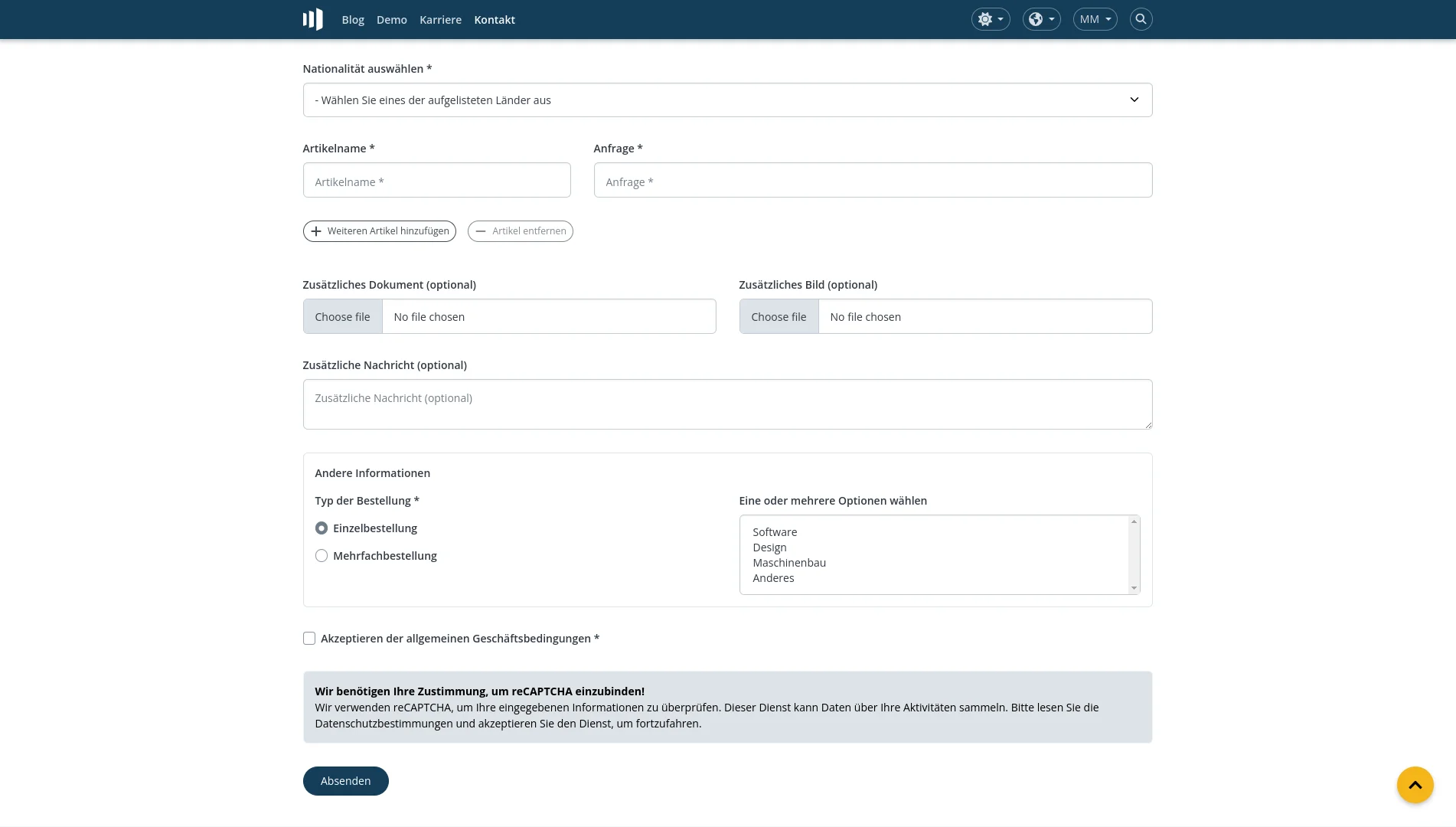The width and height of the screenshot is (1456, 827).
Task: Open the Karriere page link
Action: [x=440, y=19]
